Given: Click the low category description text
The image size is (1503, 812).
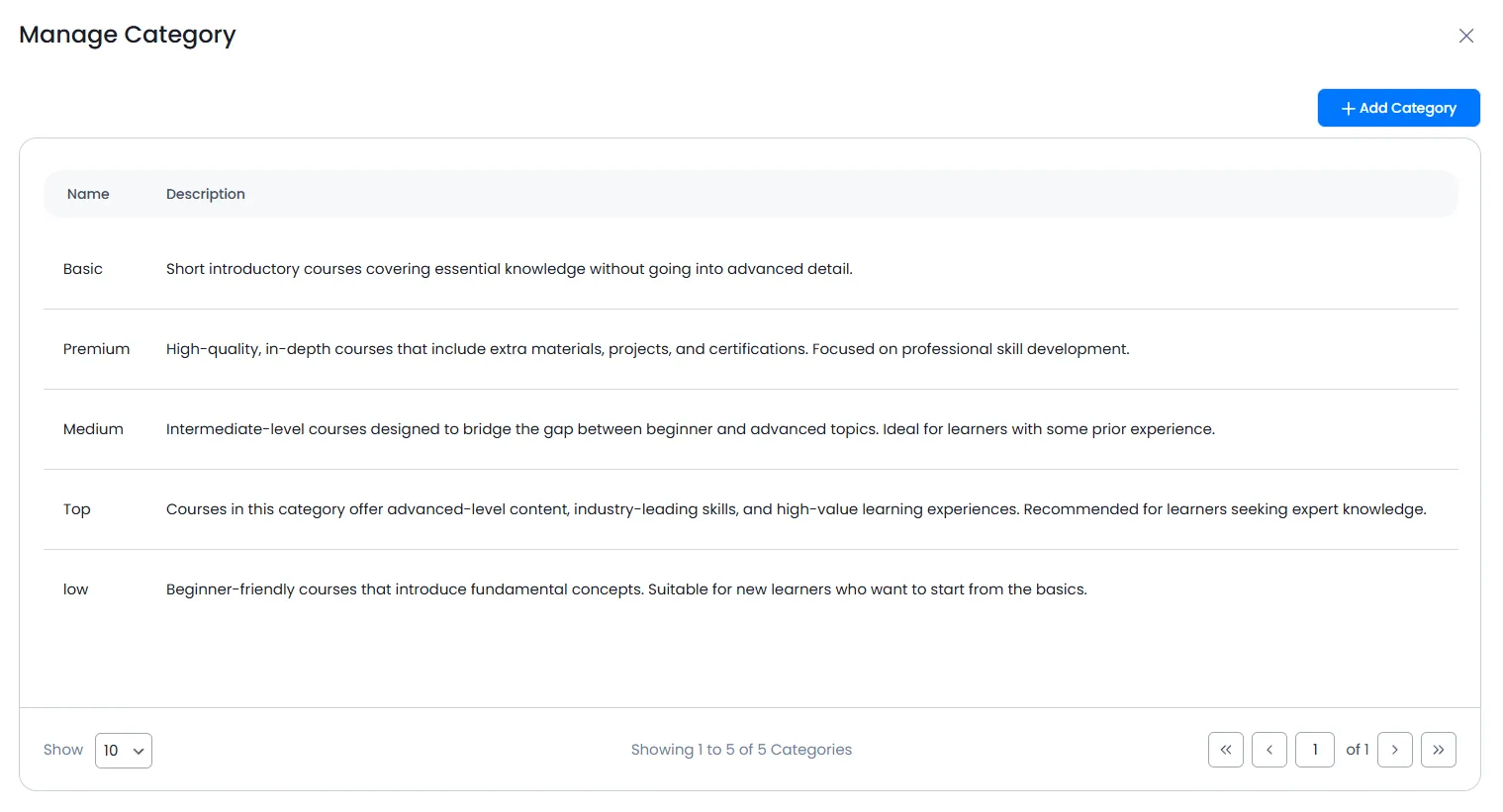Looking at the screenshot, I should [626, 589].
